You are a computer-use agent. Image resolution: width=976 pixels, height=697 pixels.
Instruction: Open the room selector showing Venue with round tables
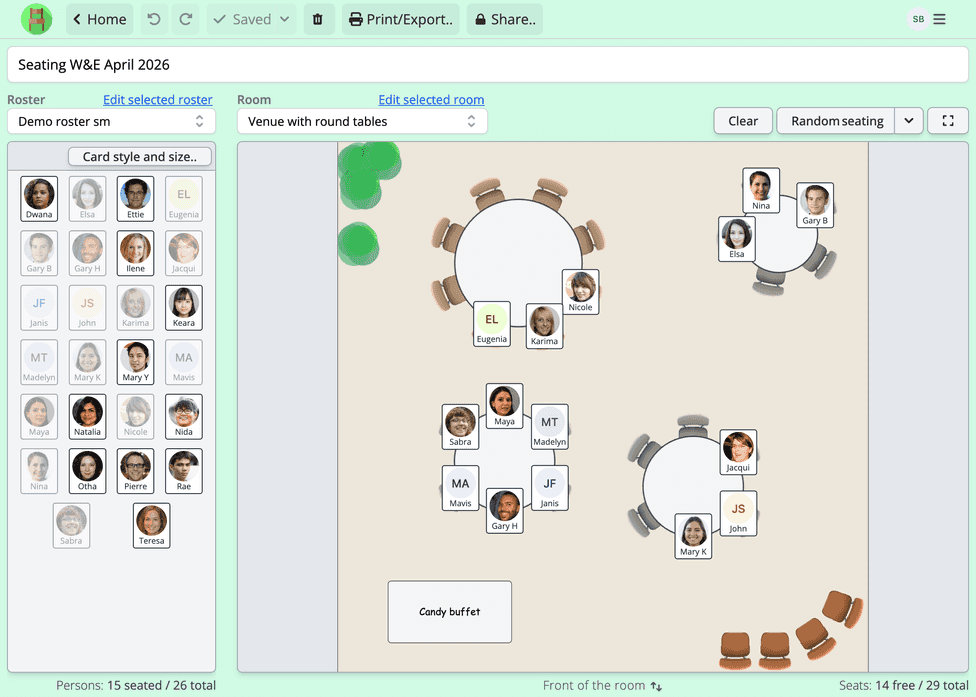click(x=362, y=120)
